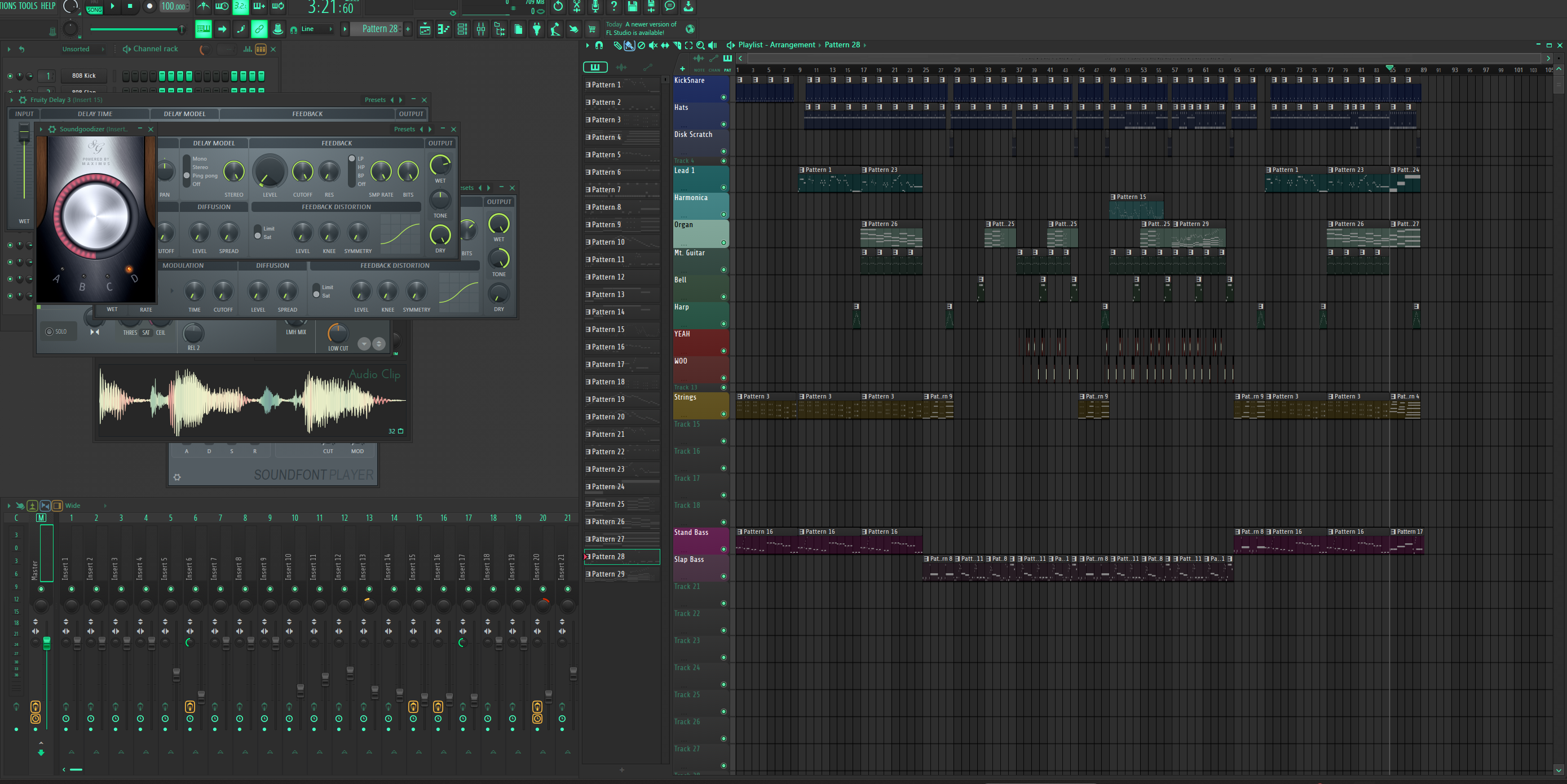Mute the Harmonica playlist track
Image resolution: width=1567 pixels, height=784 pixels.
tap(723, 215)
